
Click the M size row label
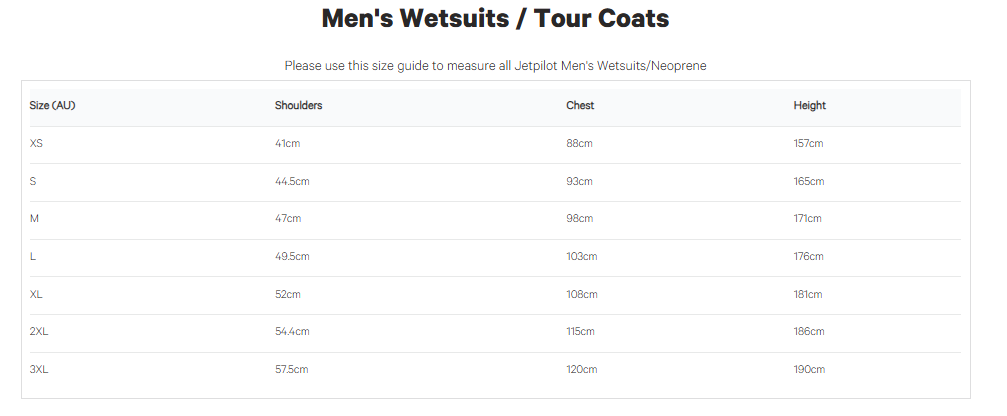coord(34,219)
